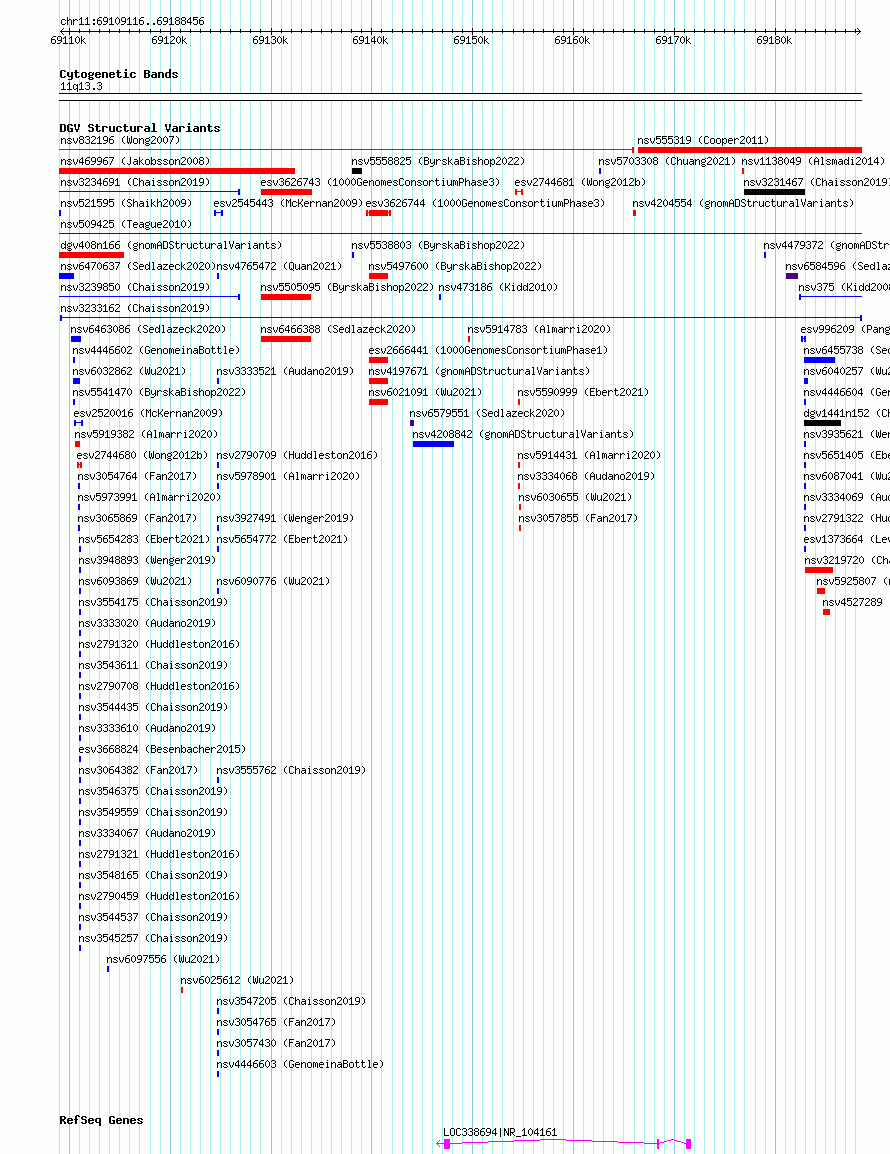Click the blue nsv6470637 Sedlazeck2020 bar
The width and height of the screenshot is (890, 1154).
click(x=67, y=276)
